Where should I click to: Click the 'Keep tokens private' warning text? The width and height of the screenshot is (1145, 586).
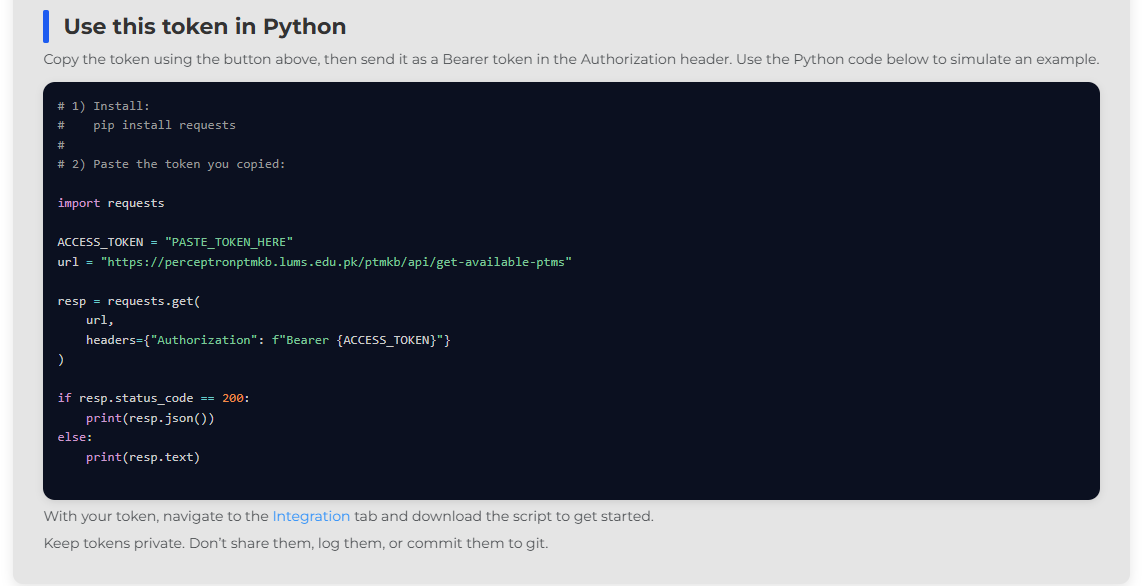pyautogui.click(x=295, y=544)
